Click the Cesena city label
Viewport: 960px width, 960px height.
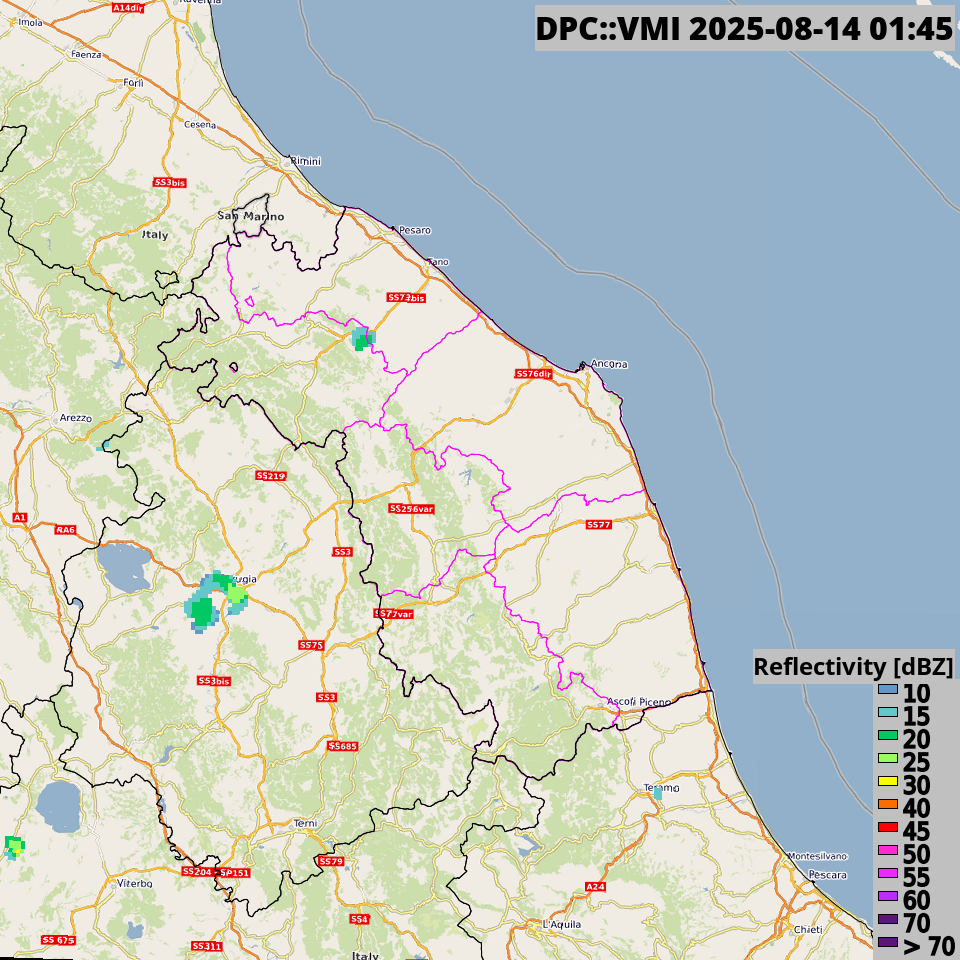[x=200, y=124]
